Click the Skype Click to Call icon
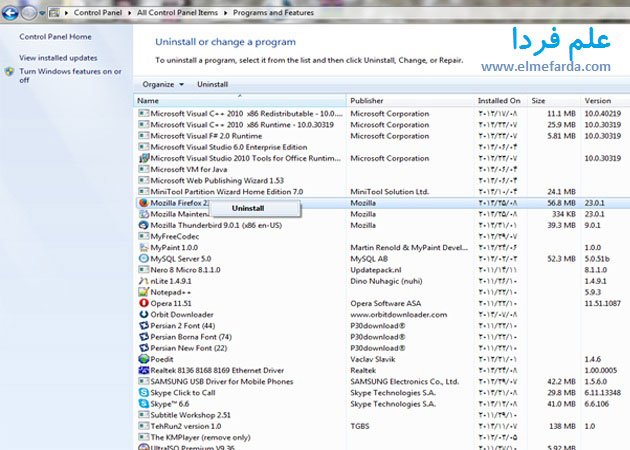The height and width of the screenshot is (450, 630). [x=143, y=393]
